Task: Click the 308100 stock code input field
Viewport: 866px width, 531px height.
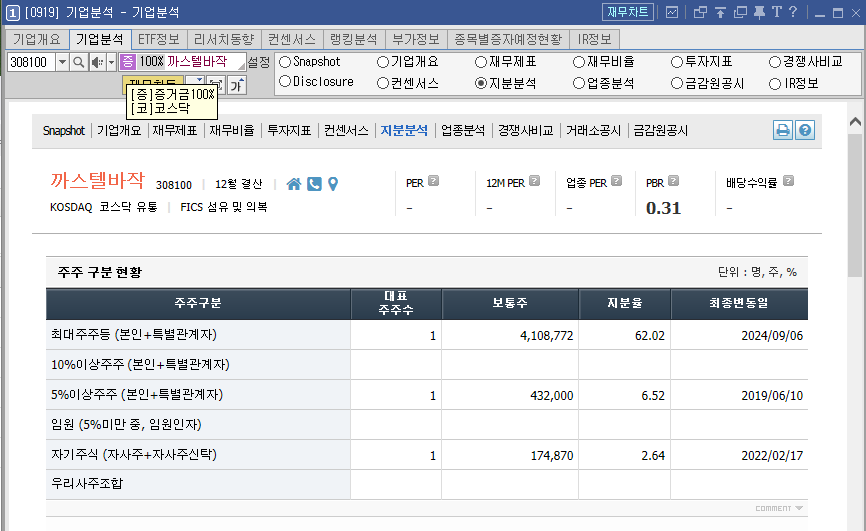Action: pyautogui.click(x=31, y=62)
